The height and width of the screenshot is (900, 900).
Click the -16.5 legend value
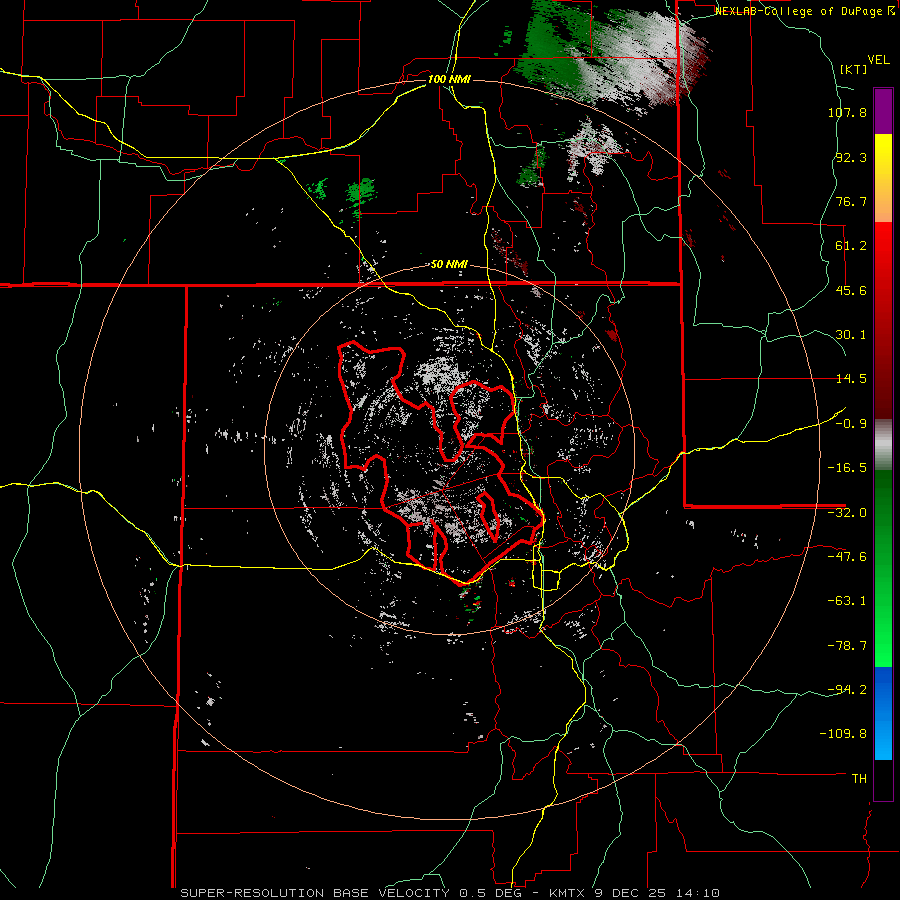tap(847, 468)
